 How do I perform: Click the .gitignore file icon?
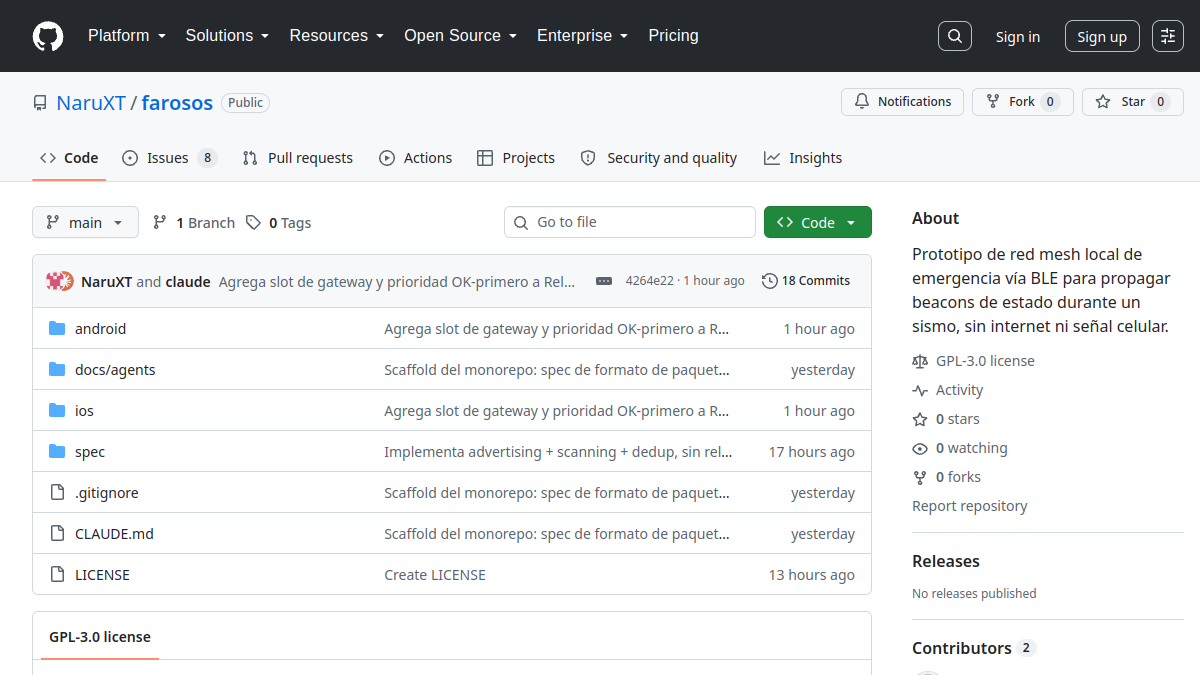tap(57, 493)
